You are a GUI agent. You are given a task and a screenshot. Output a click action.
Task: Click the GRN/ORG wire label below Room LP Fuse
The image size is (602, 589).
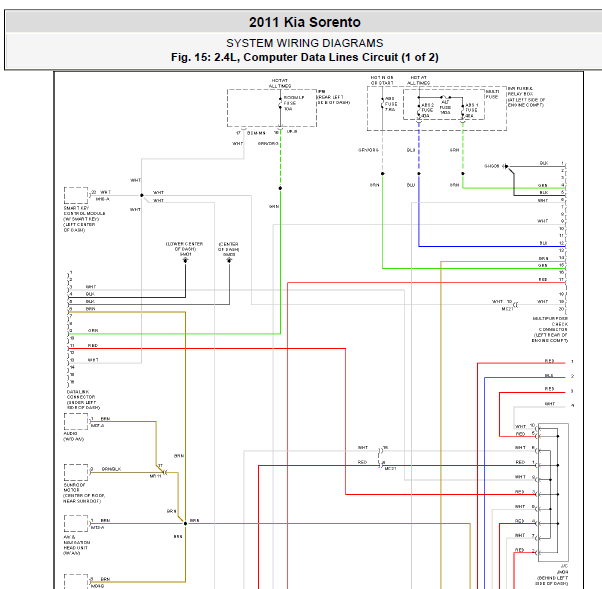point(268,143)
